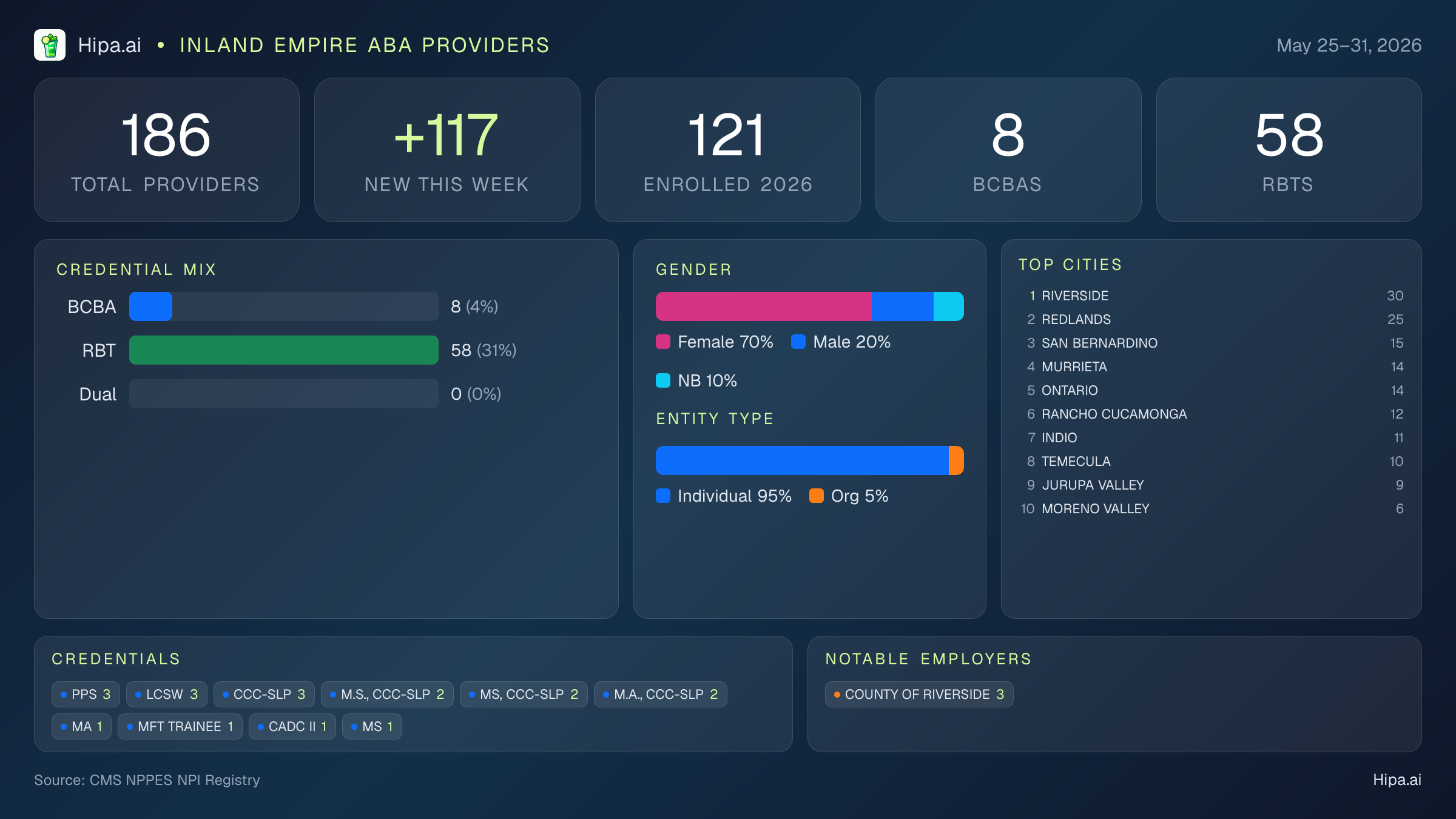Select the Temecula city row

click(x=1212, y=461)
